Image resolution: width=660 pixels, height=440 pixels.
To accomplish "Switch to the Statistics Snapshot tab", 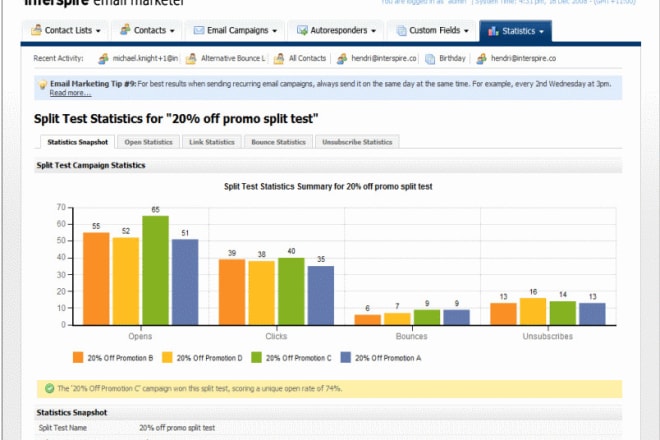I will tap(77, 142).
